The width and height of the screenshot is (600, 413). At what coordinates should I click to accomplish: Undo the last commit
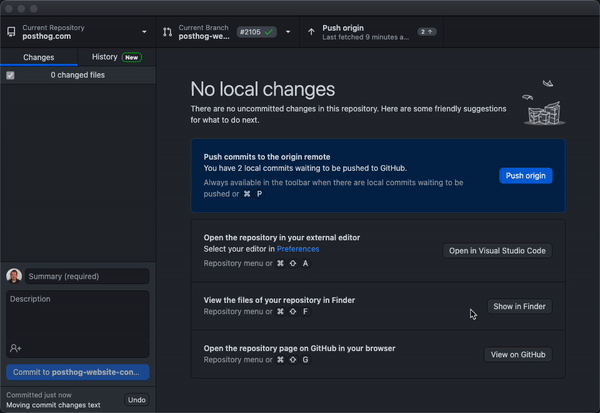click(137, 399)
